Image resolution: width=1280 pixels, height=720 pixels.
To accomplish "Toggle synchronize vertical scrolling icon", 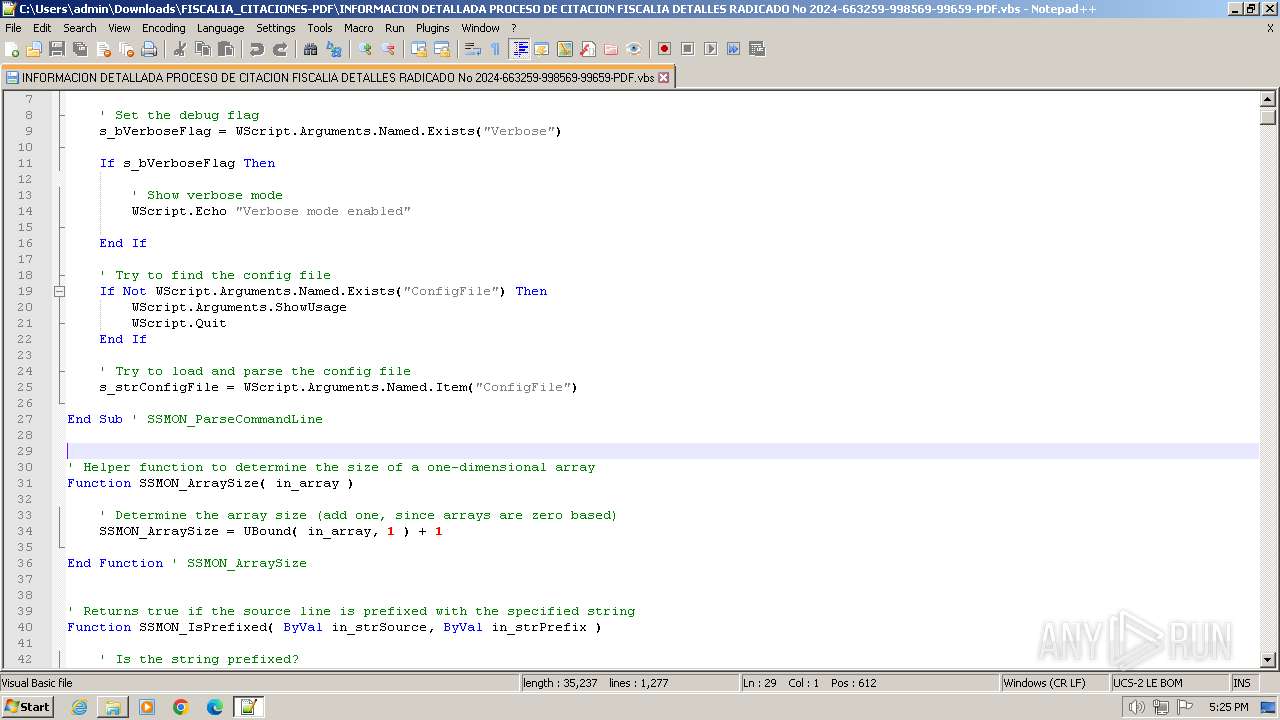I will pyautogui.click(x=419, y=49).
